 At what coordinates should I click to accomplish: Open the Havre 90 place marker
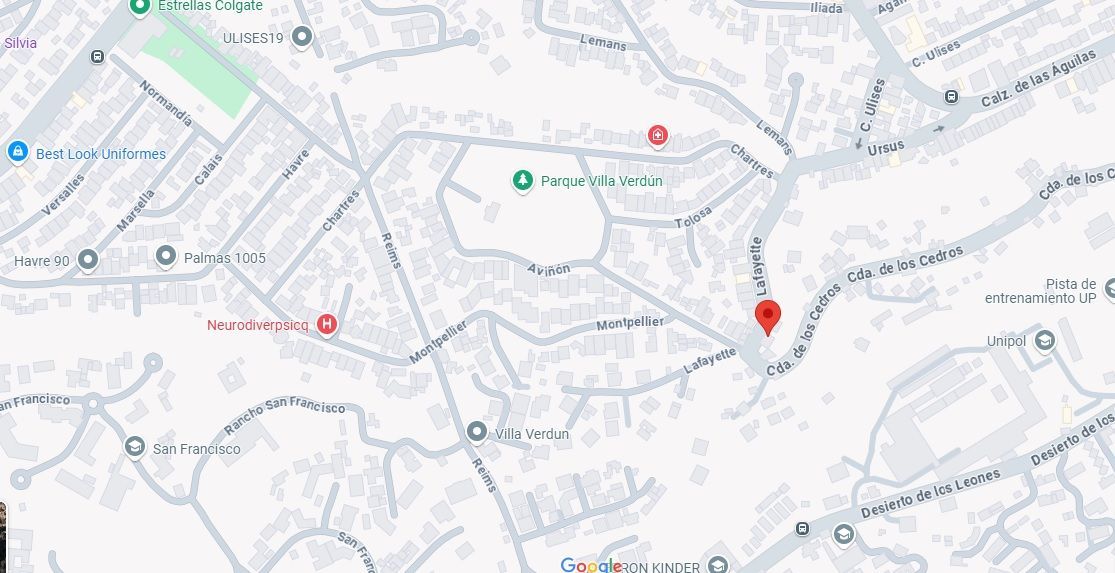coord(87,260)
